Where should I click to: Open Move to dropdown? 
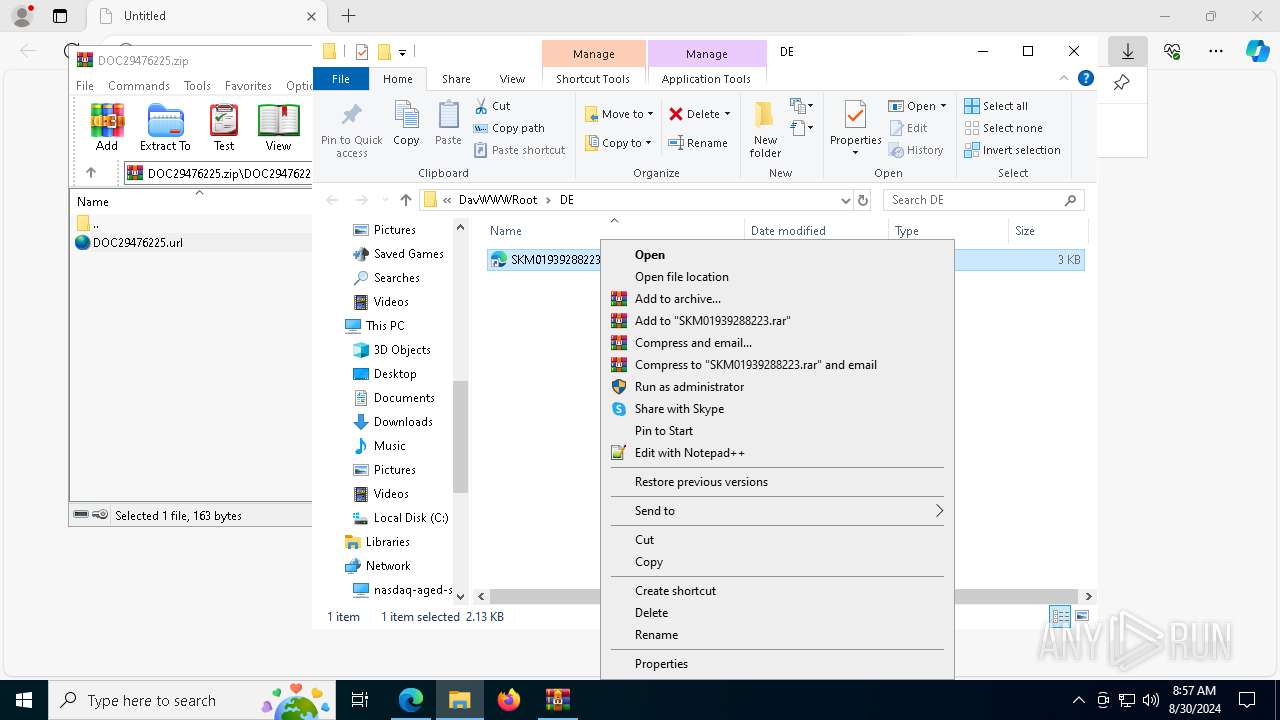619,114
